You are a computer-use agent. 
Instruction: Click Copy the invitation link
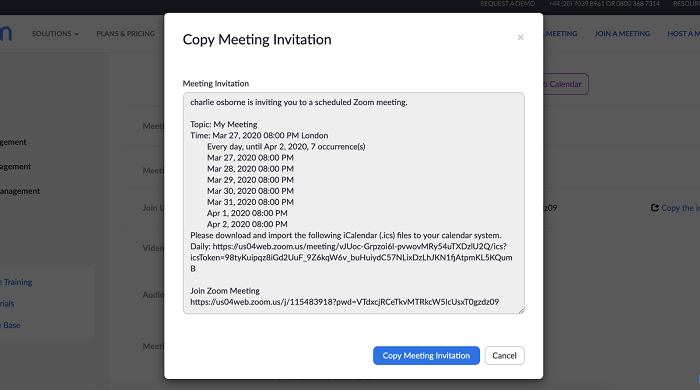(680, 208)
